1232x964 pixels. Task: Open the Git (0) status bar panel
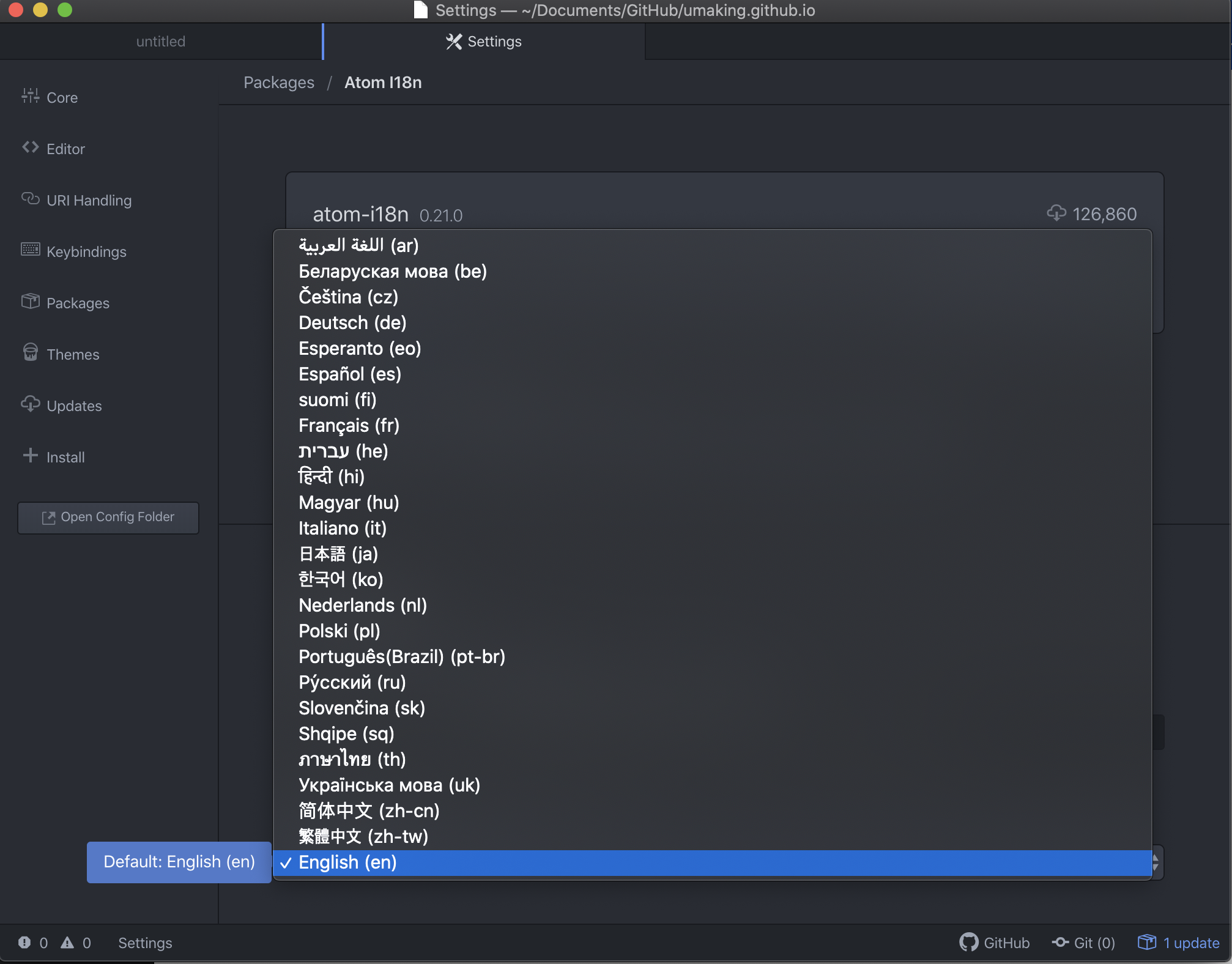coord(1084,943)
